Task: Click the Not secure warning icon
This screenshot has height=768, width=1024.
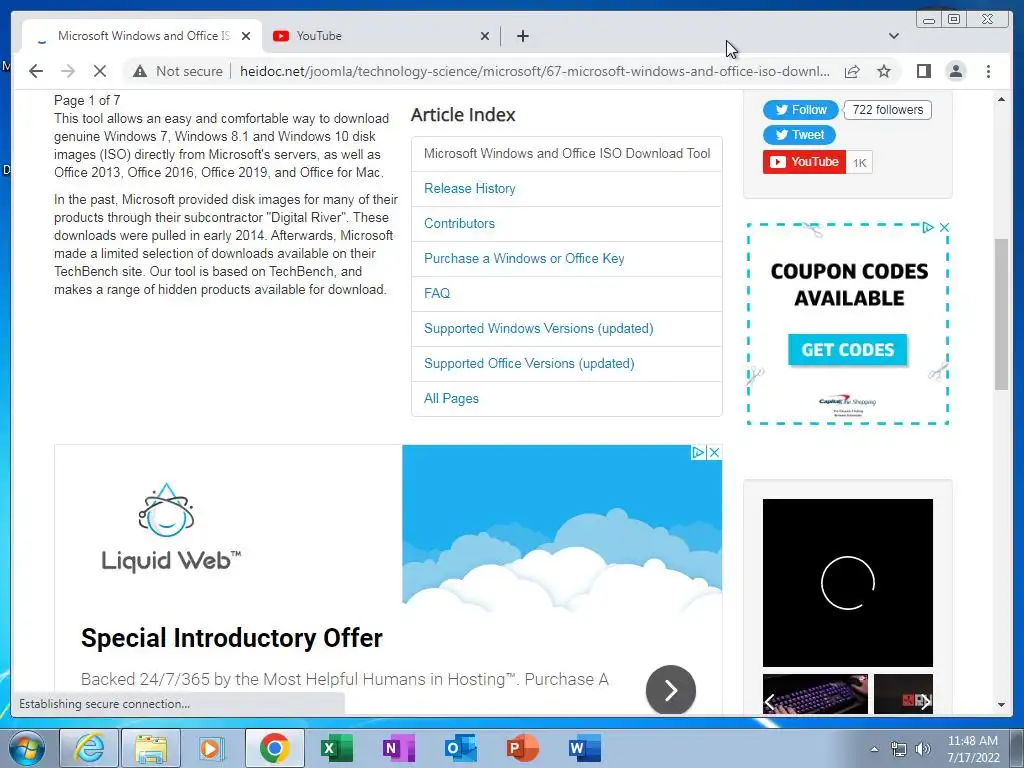Action: click(140, 71)
